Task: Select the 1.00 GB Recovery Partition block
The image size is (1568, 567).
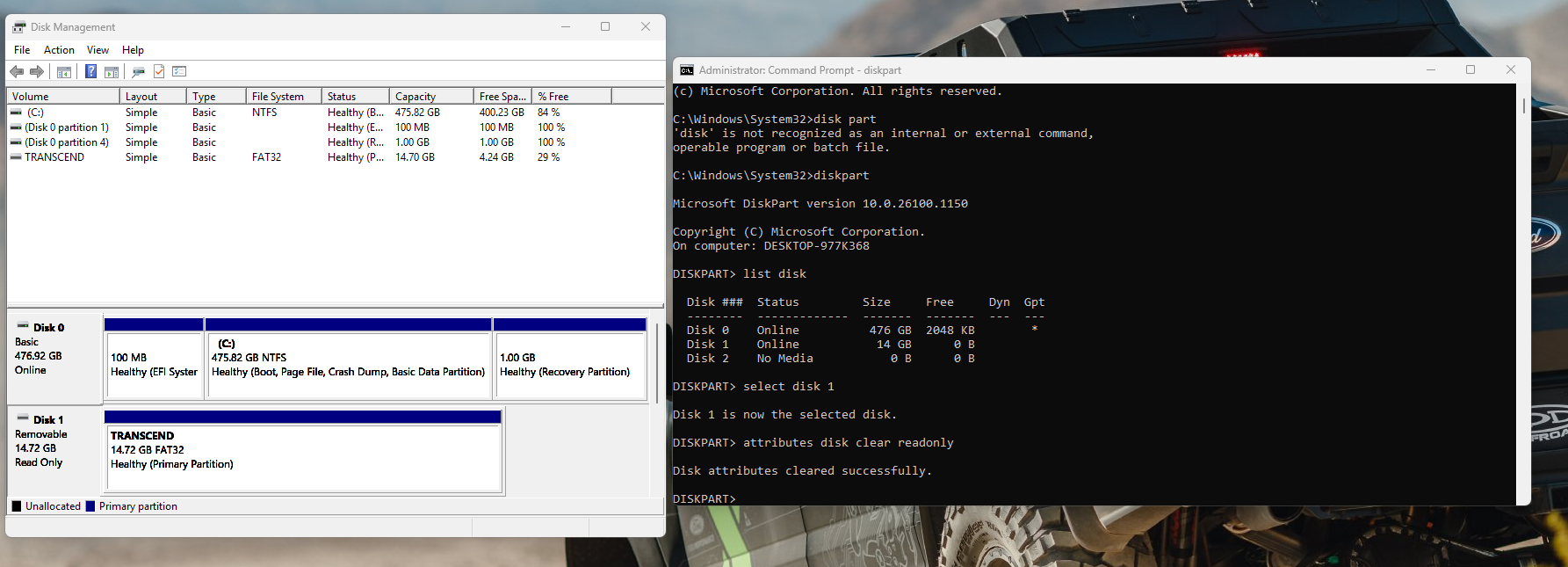Action: (x=570, y=359)
